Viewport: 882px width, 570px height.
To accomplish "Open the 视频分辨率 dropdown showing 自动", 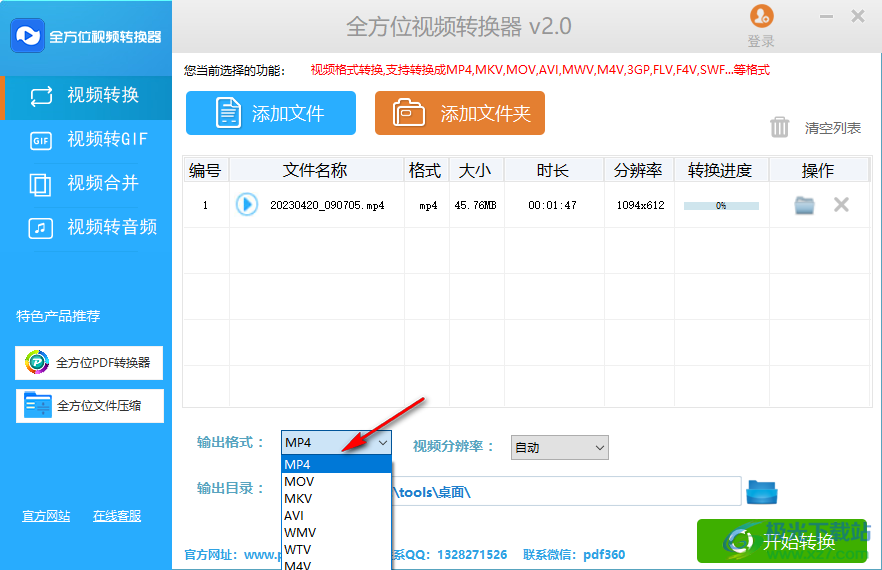I will pos(559,447).
